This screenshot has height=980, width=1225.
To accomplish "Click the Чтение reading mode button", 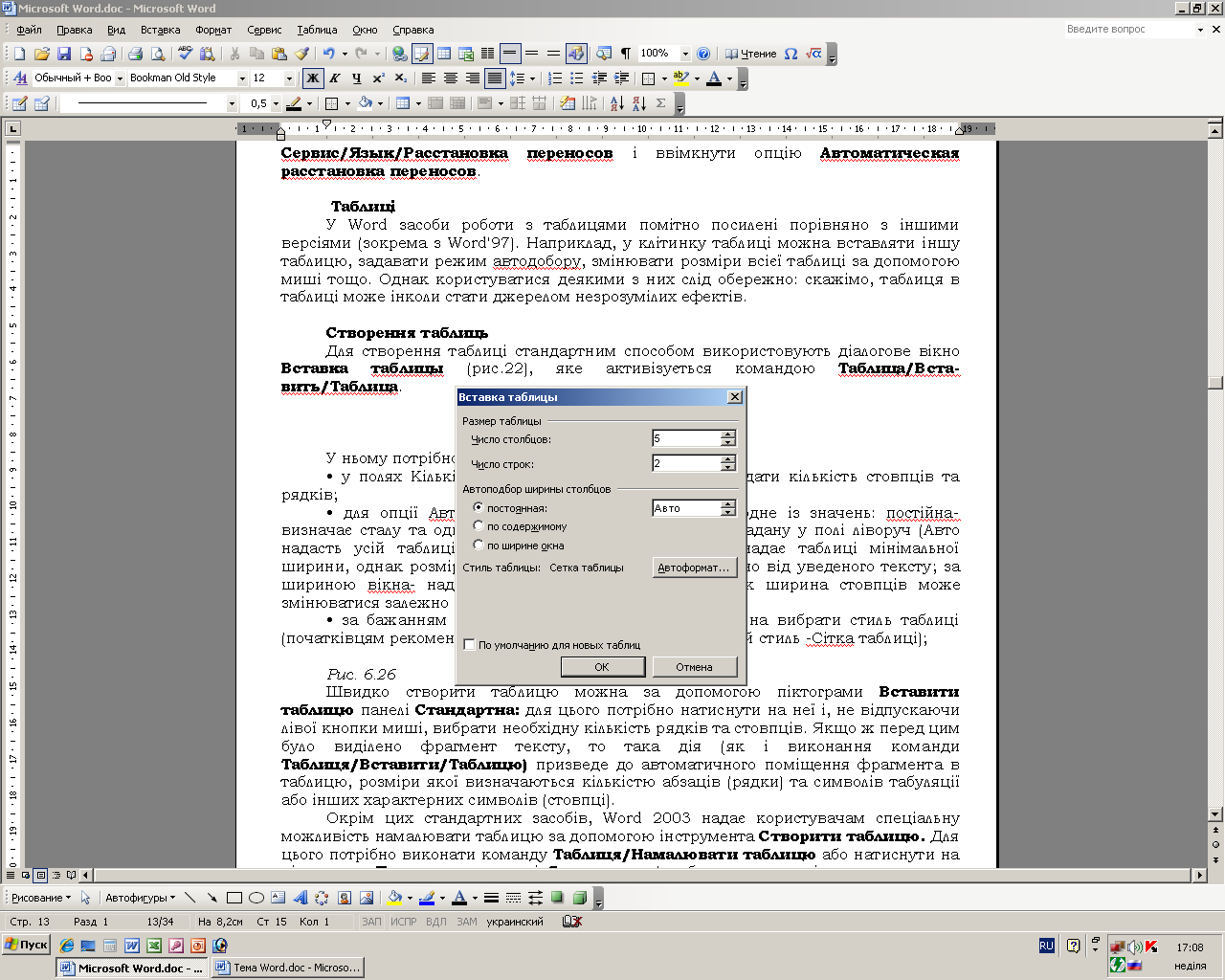I will tap(751, 54).
